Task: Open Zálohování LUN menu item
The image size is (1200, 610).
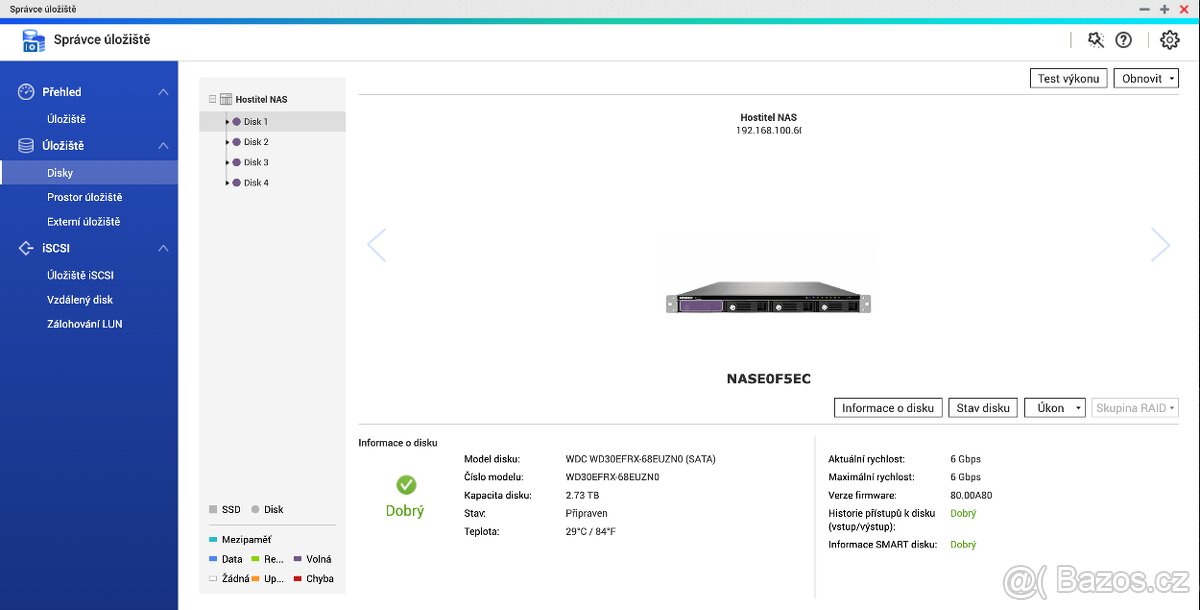Action: (84, 324)
